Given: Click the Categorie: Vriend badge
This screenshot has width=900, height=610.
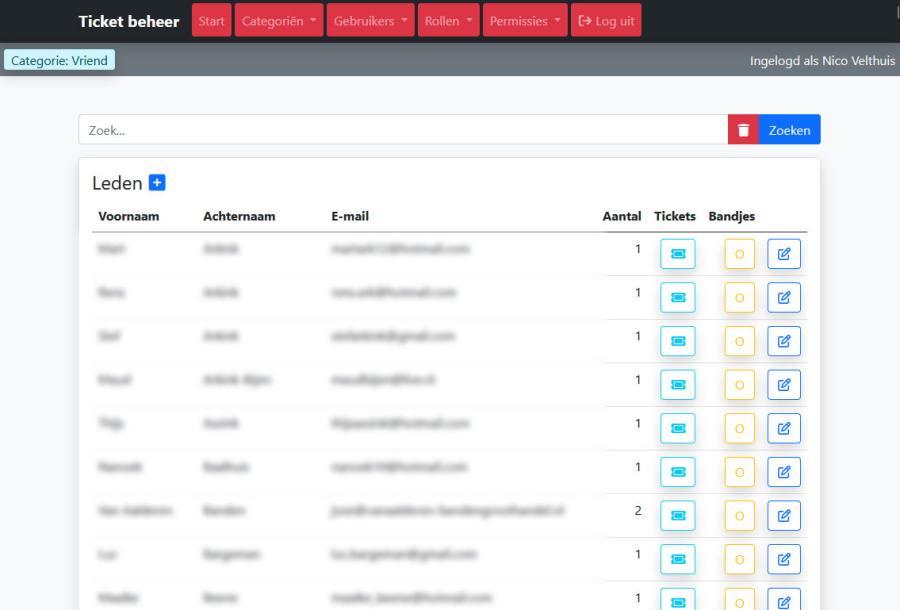Looking at the screenshot, I should pos(59,60).
